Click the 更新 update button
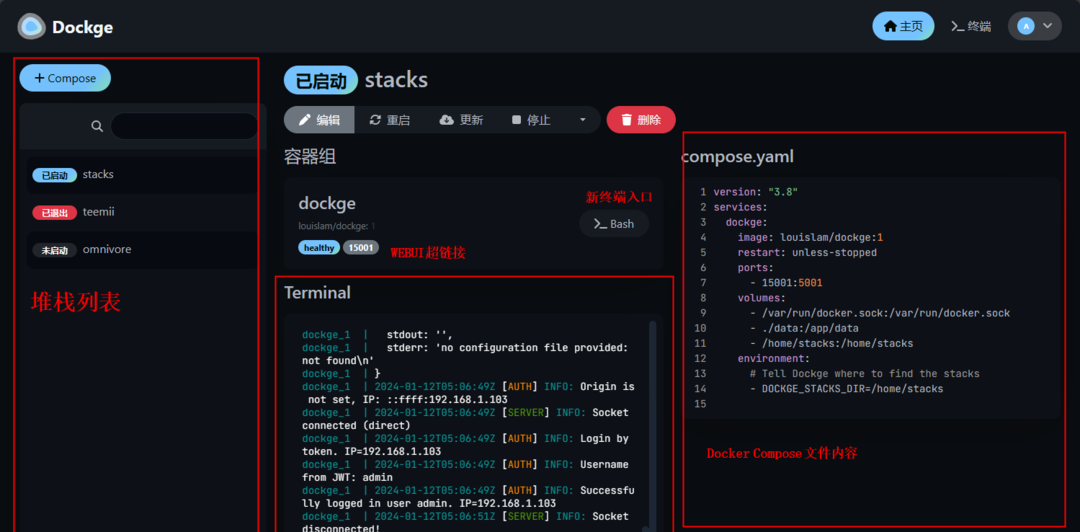Viewport: 1080px width, 532px height. pyautogui.click(x=461, y=120)
